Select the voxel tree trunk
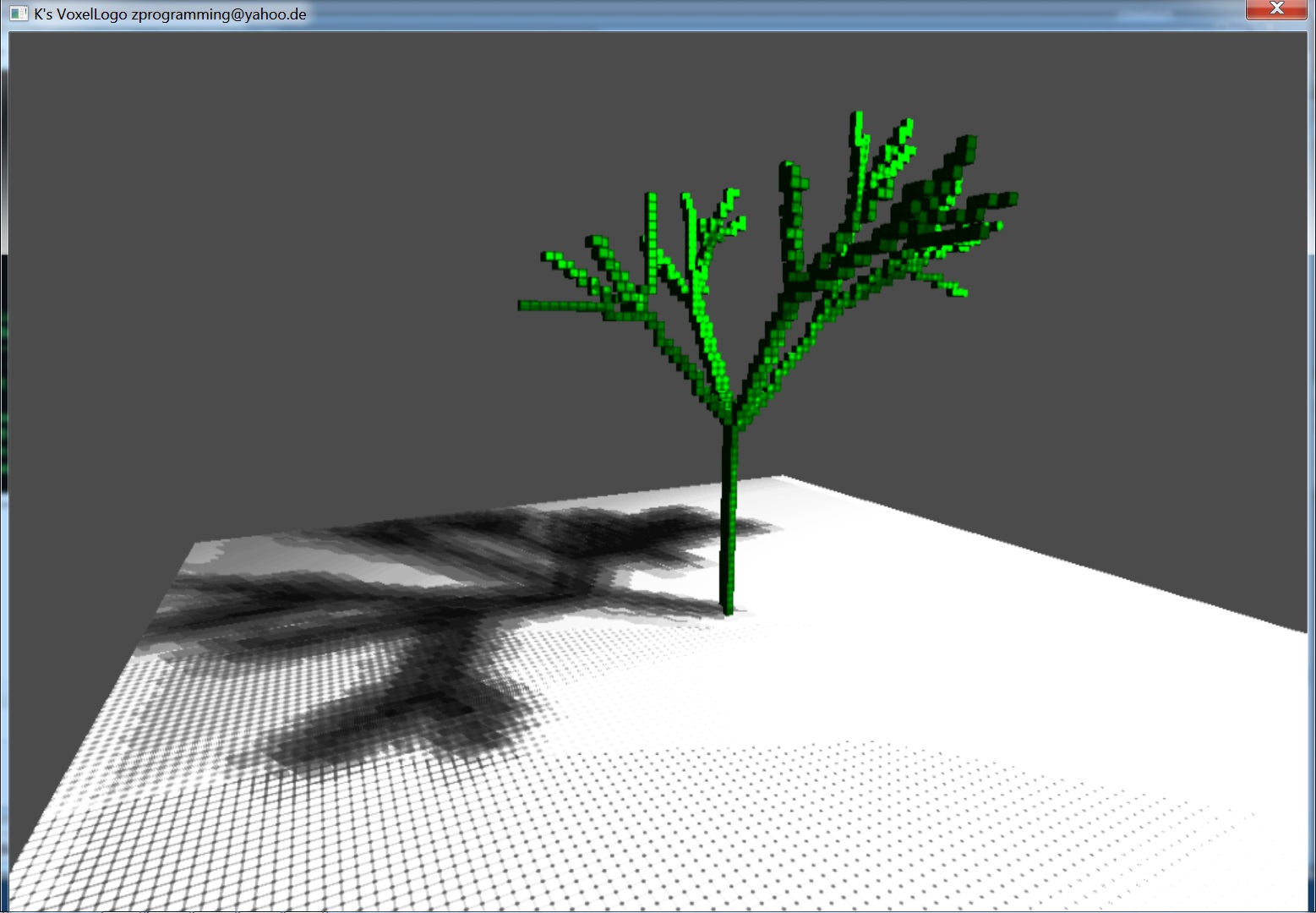The width and height of the screenshot is (1316, 913). coord(728,524)
